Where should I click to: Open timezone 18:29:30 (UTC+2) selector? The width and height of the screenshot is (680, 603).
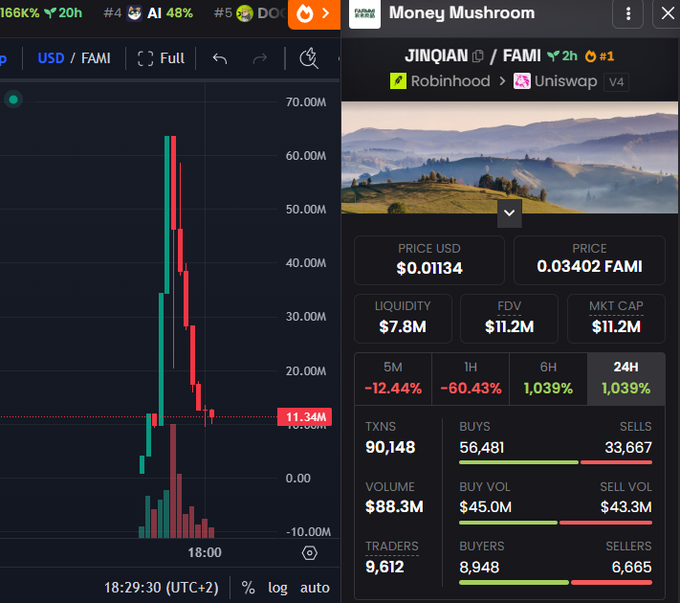(x=161, y=587)
